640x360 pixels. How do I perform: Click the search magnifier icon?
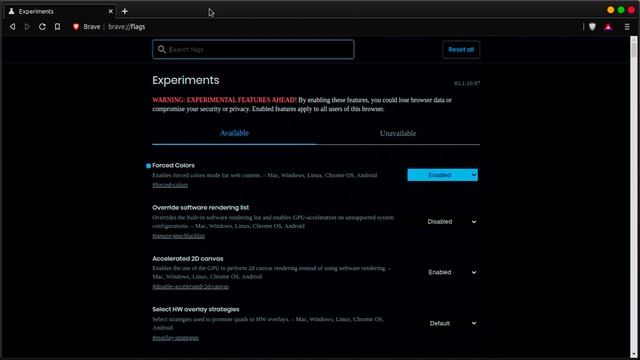click(x=162, y=49)
